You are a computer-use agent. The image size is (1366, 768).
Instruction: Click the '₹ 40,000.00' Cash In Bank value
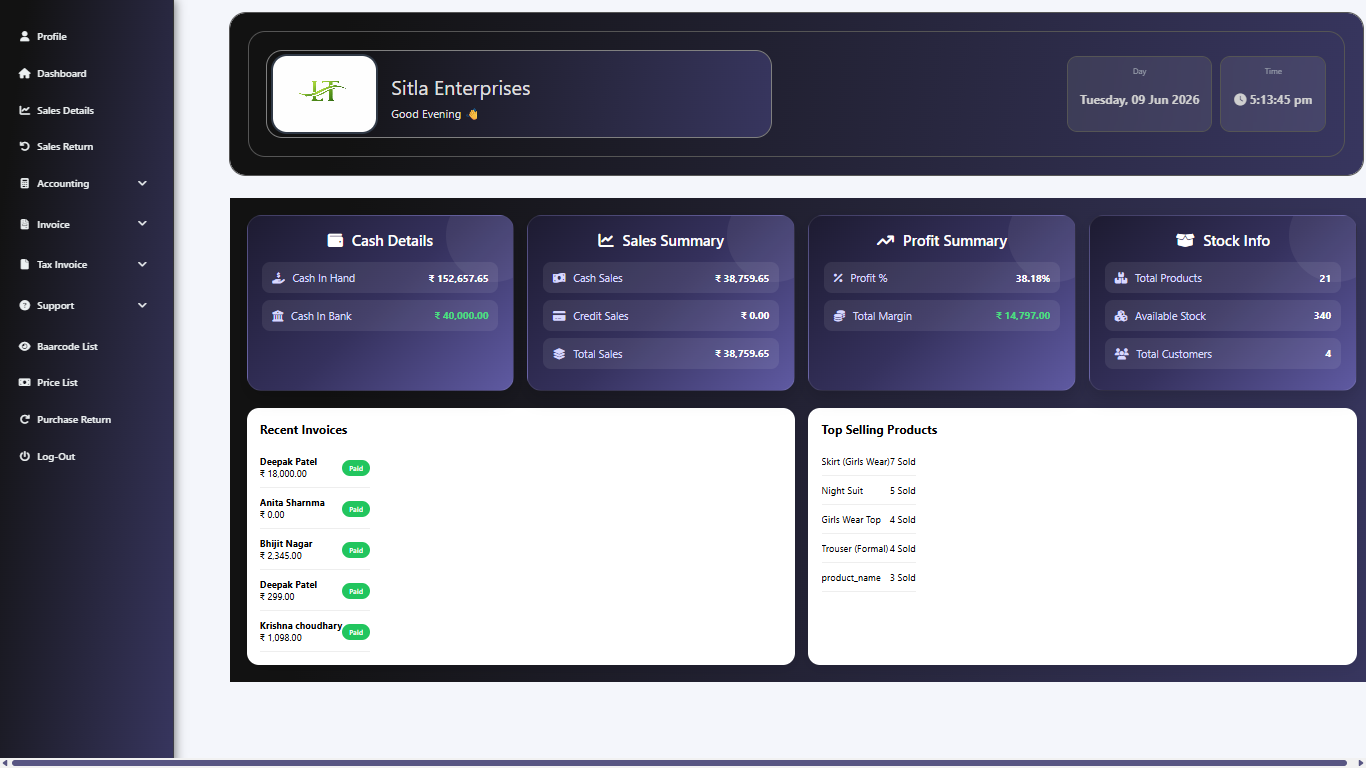462,316
